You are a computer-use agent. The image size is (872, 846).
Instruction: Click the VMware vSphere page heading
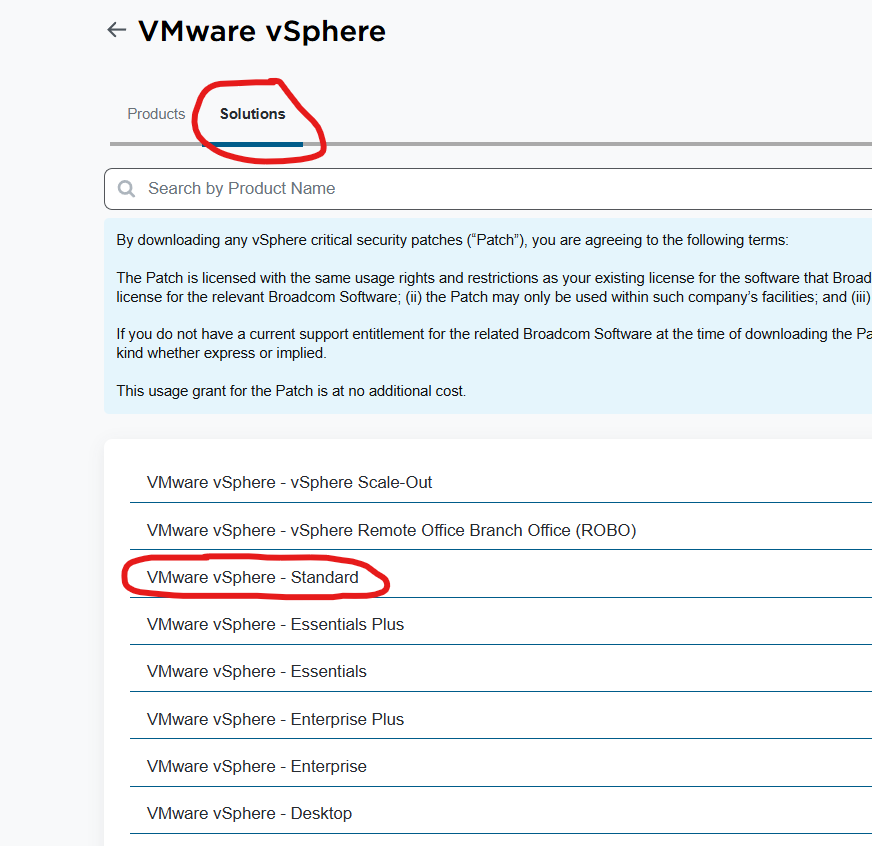pos(261,31)
